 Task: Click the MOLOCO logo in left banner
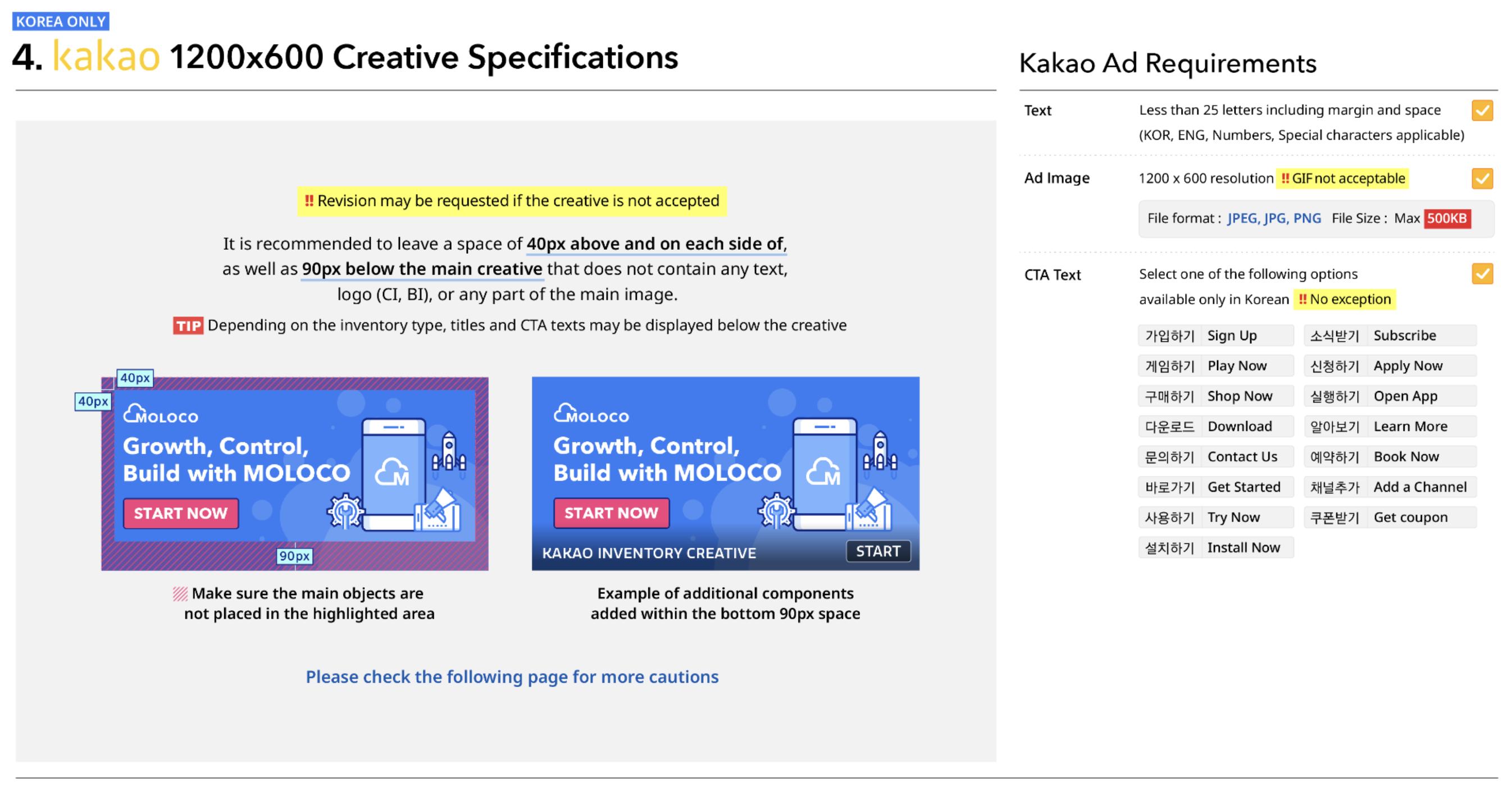(x=161, y=414)
